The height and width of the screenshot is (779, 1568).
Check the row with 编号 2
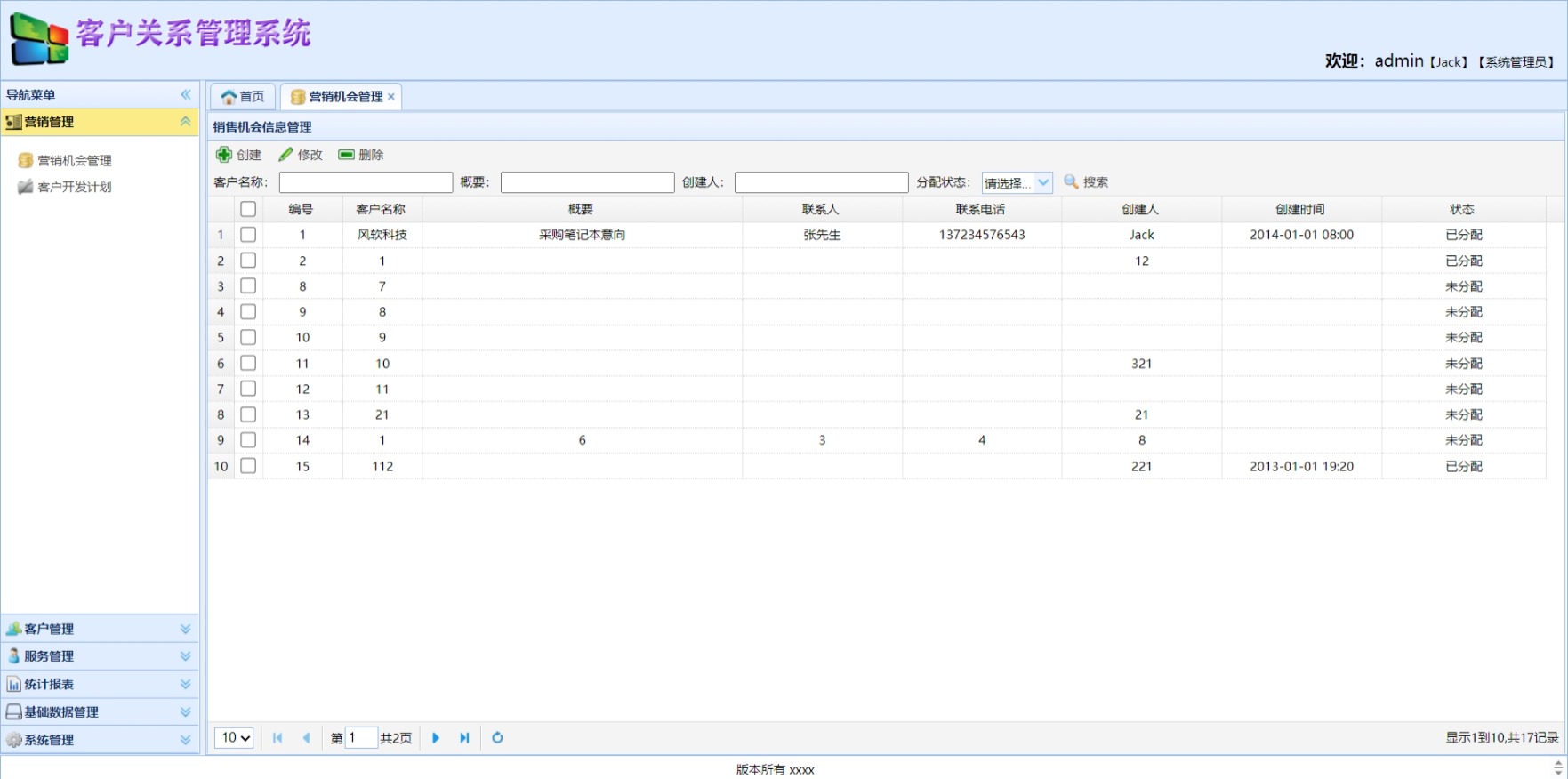(x=248, y=261)
